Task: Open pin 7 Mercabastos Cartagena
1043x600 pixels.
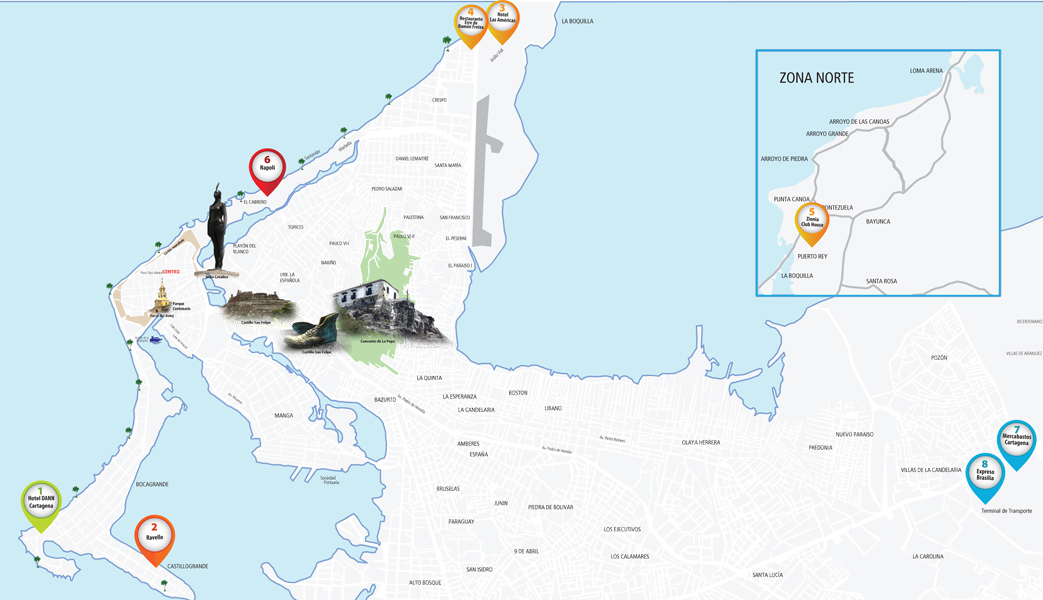Action: (x=1016, y=444)
